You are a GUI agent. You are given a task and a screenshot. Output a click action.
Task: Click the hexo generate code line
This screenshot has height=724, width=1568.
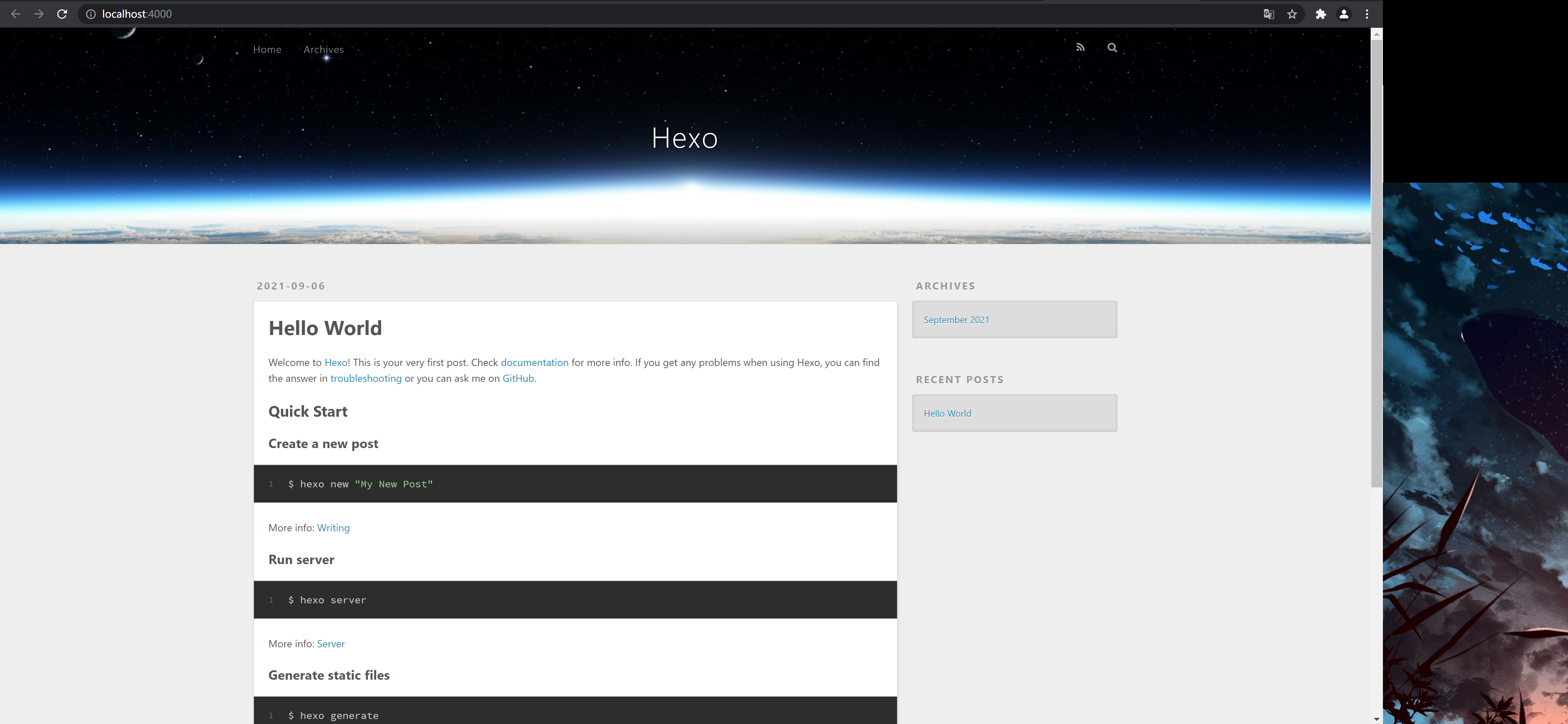point(333,715)
